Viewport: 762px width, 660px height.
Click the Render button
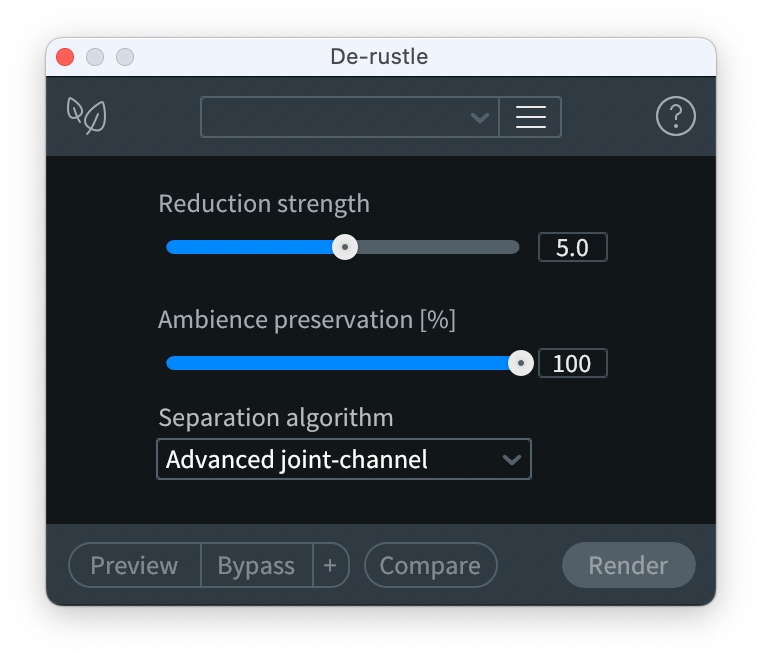click(628, 565)
